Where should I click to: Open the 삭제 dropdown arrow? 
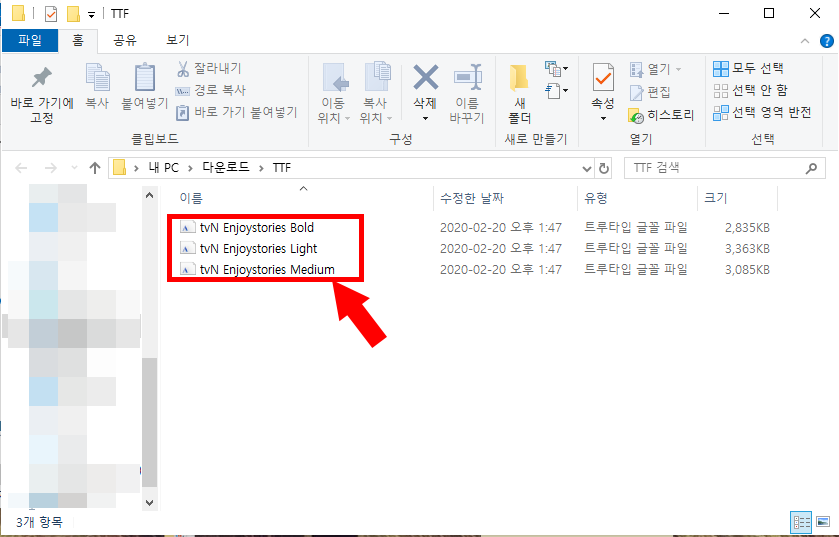[x=425, y=118]
